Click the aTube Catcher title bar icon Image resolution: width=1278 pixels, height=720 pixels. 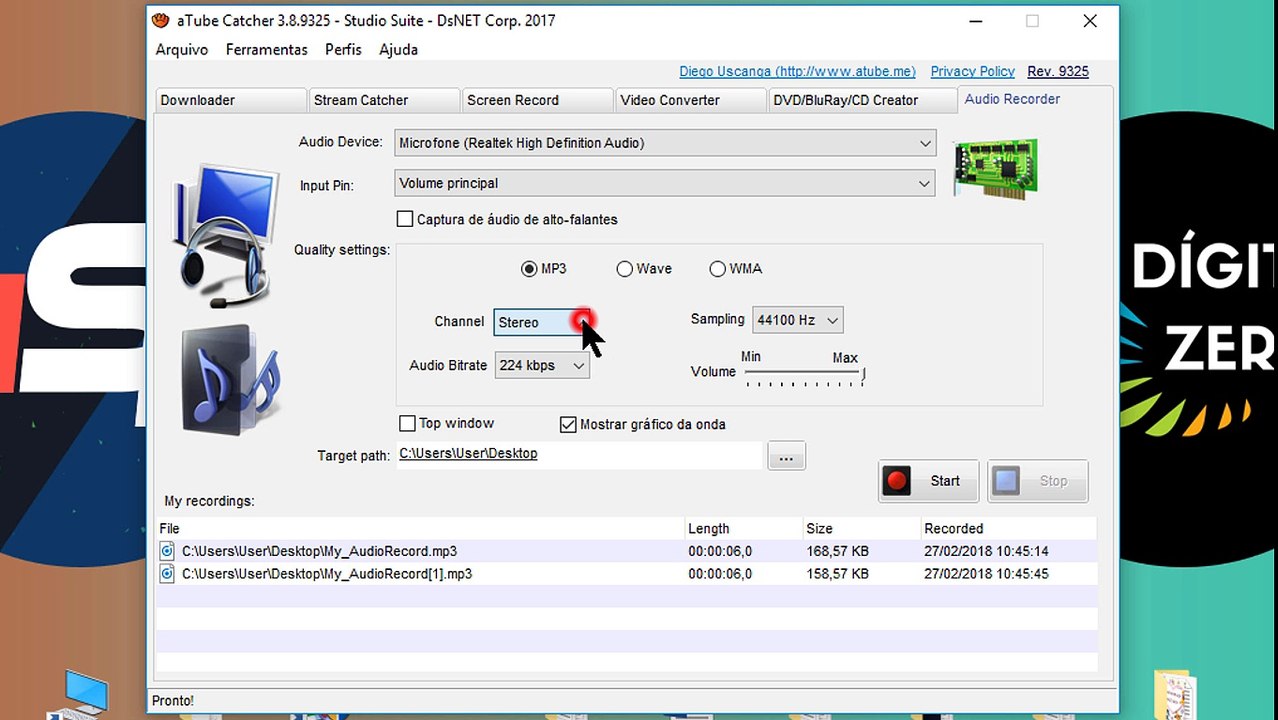pyautogui.click(x=160, y=20)
